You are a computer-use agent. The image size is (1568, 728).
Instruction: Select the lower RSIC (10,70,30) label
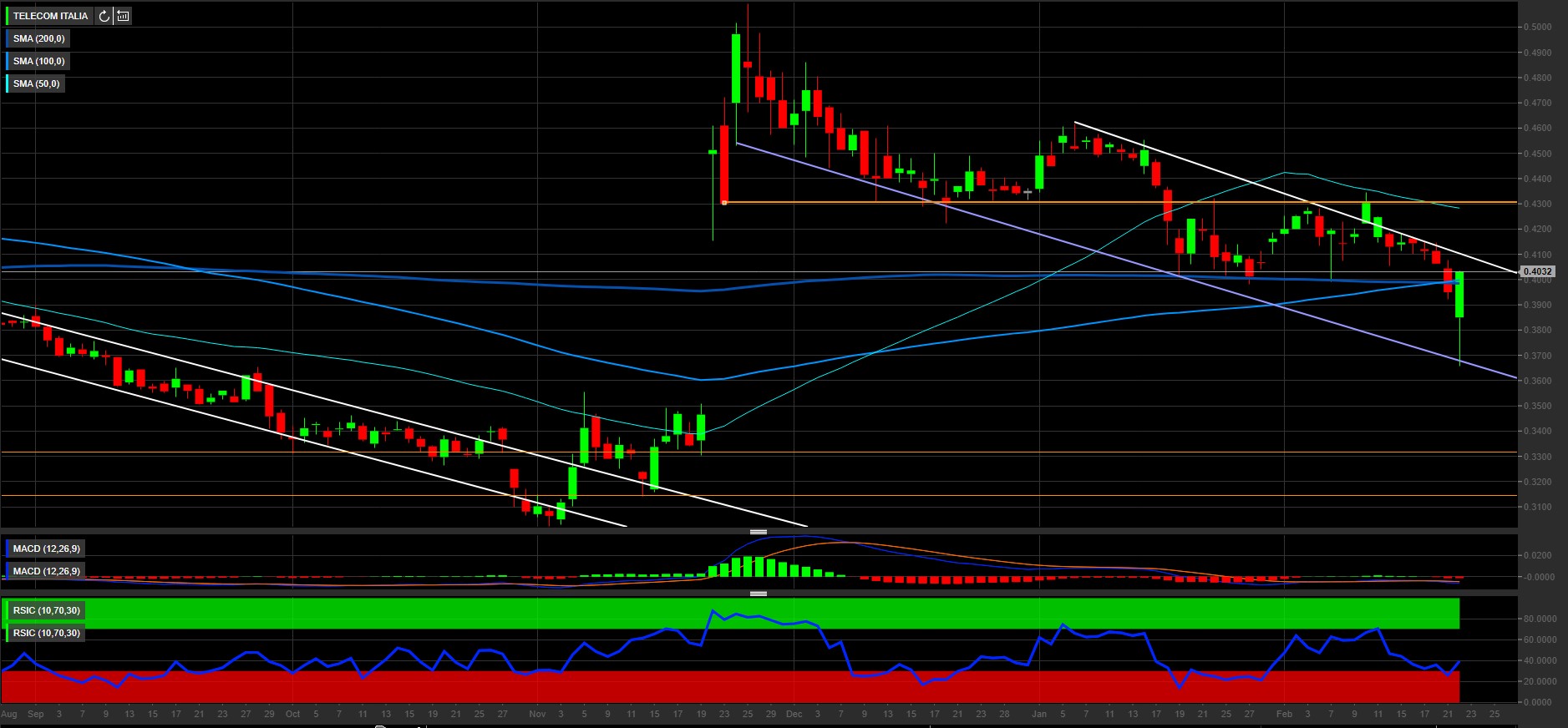pyautogui.click(x=46, y=633)
